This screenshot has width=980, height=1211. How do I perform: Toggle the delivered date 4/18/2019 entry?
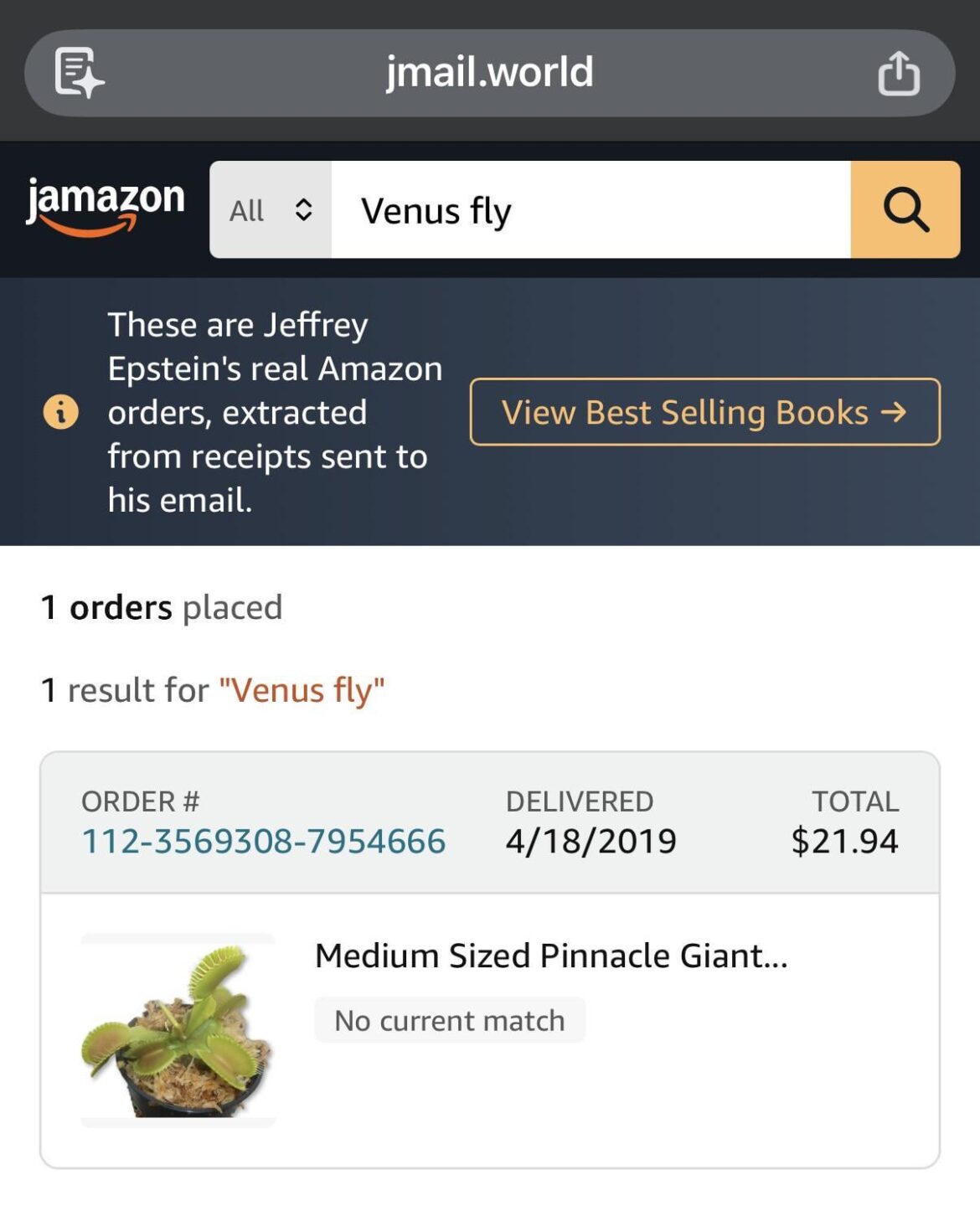592,840
